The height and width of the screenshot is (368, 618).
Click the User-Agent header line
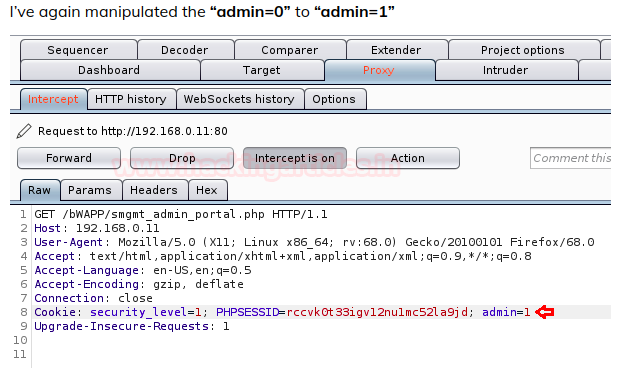point(314,242)
